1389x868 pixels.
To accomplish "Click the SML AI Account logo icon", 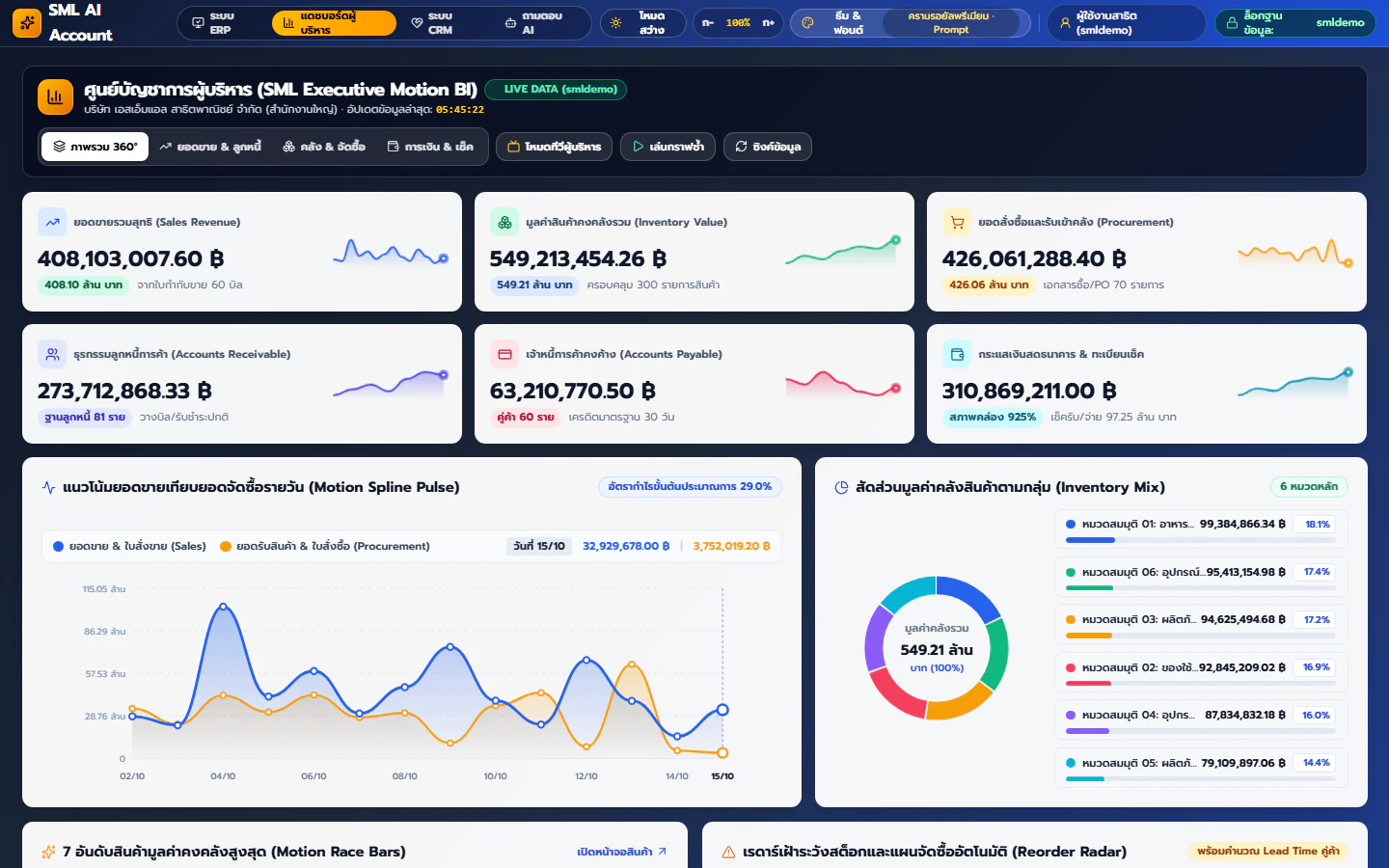I will pos(27,23).
